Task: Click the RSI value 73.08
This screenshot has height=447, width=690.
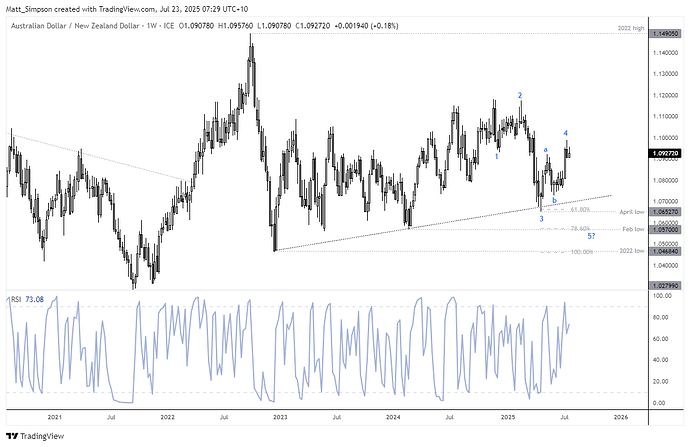Action: point(34,299)
